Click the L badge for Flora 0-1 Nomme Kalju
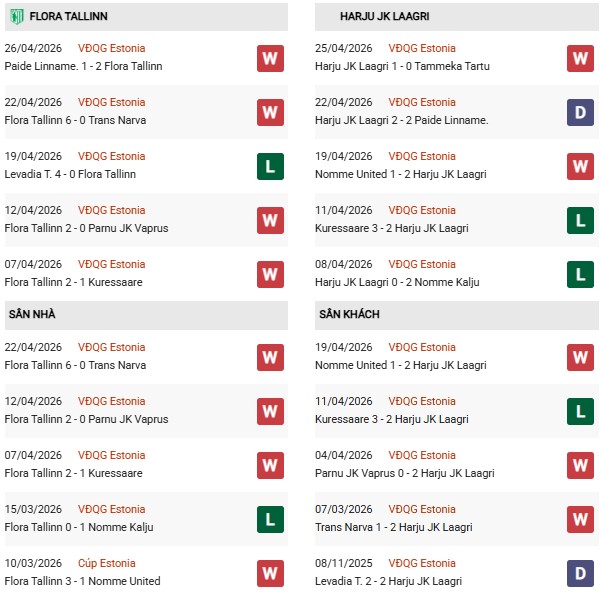This screenshot has height=595, width=600. [x=269, y=519]
